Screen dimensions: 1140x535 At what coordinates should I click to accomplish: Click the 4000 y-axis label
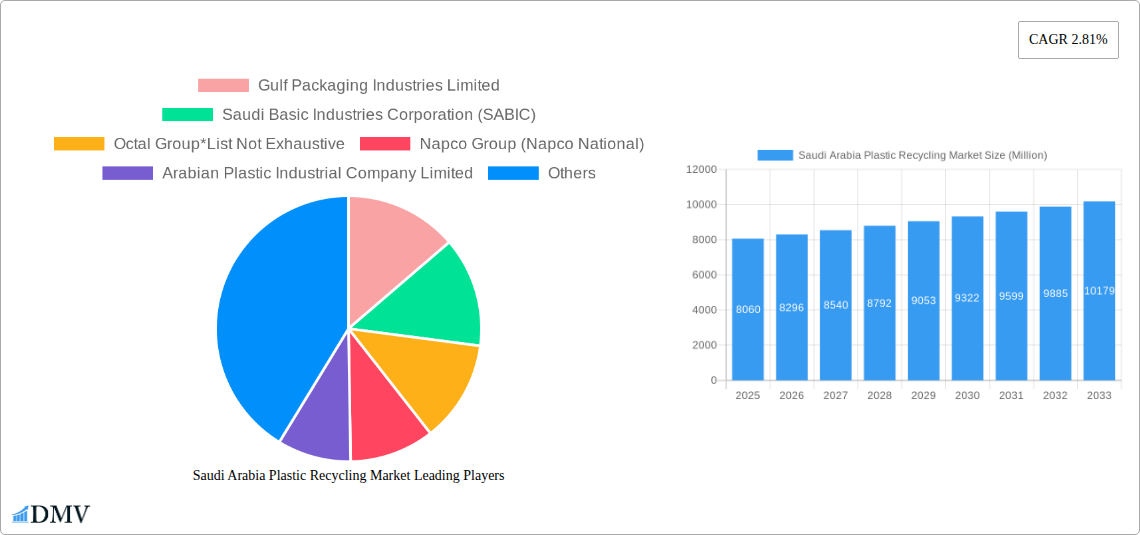pos(704,310)
